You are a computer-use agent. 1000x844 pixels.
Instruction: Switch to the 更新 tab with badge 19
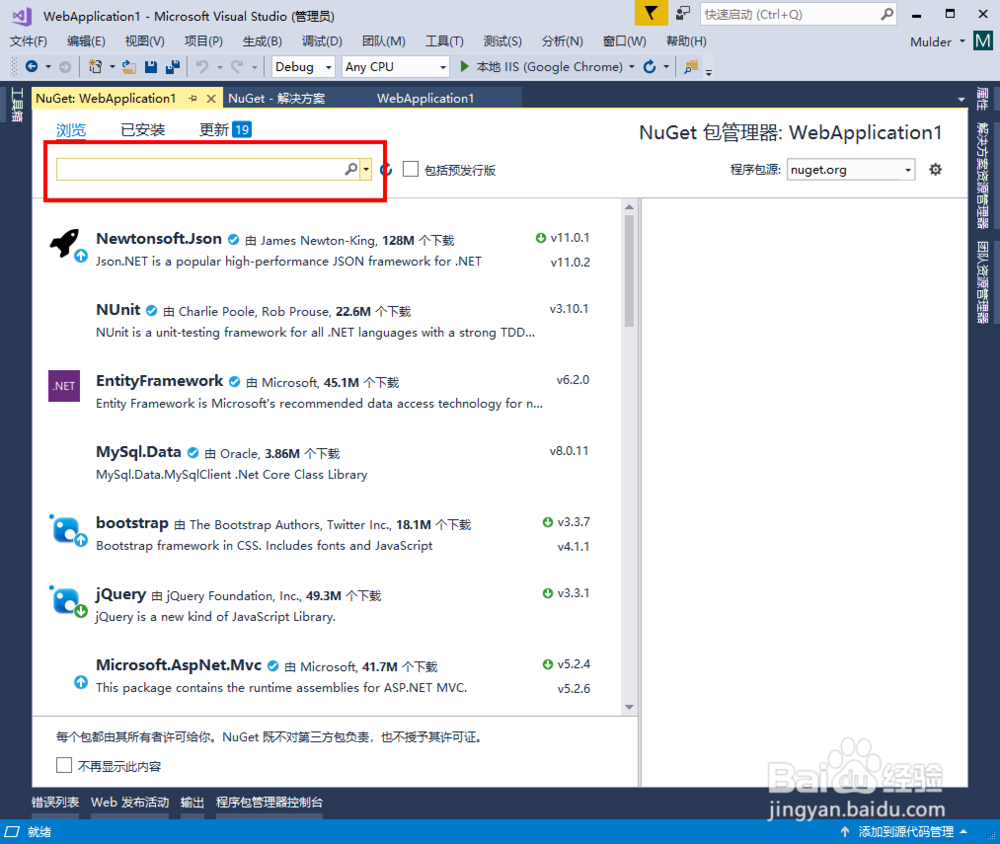point(225,130)
